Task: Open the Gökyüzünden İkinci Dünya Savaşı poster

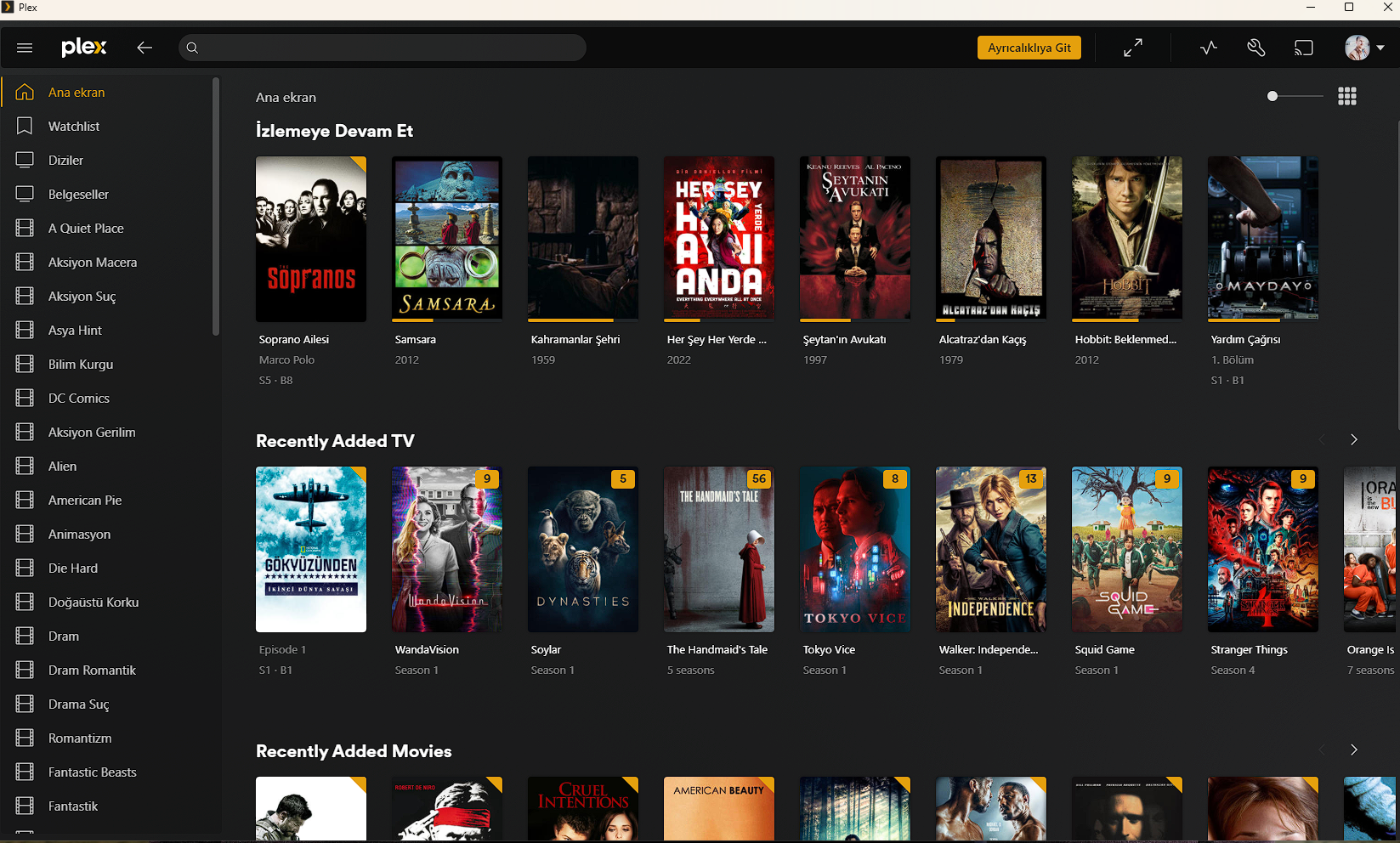Action: [311, 549]
